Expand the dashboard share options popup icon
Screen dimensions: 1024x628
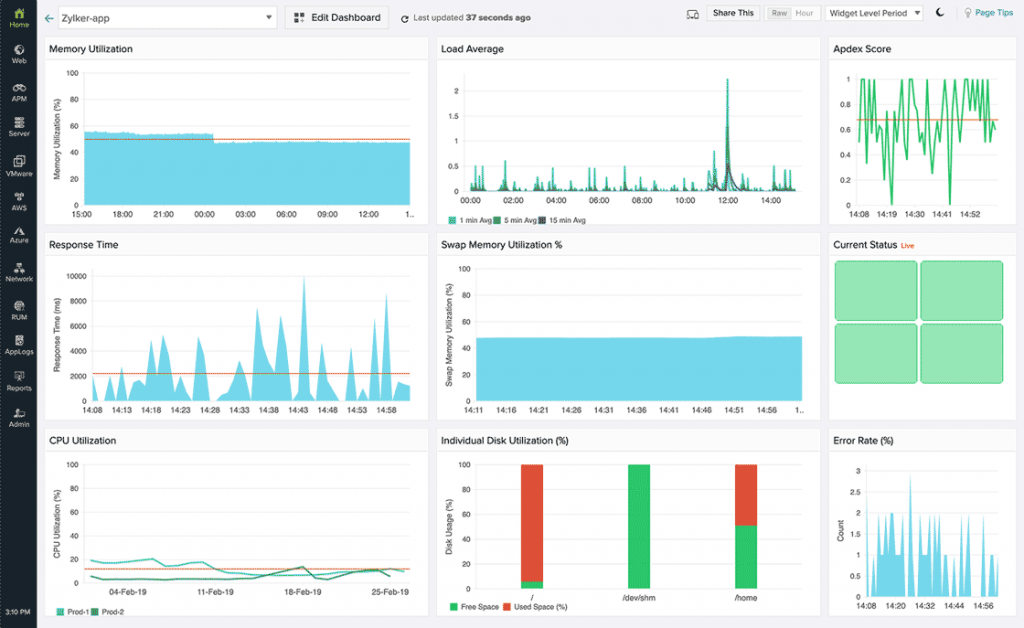(x=691, y=13)
